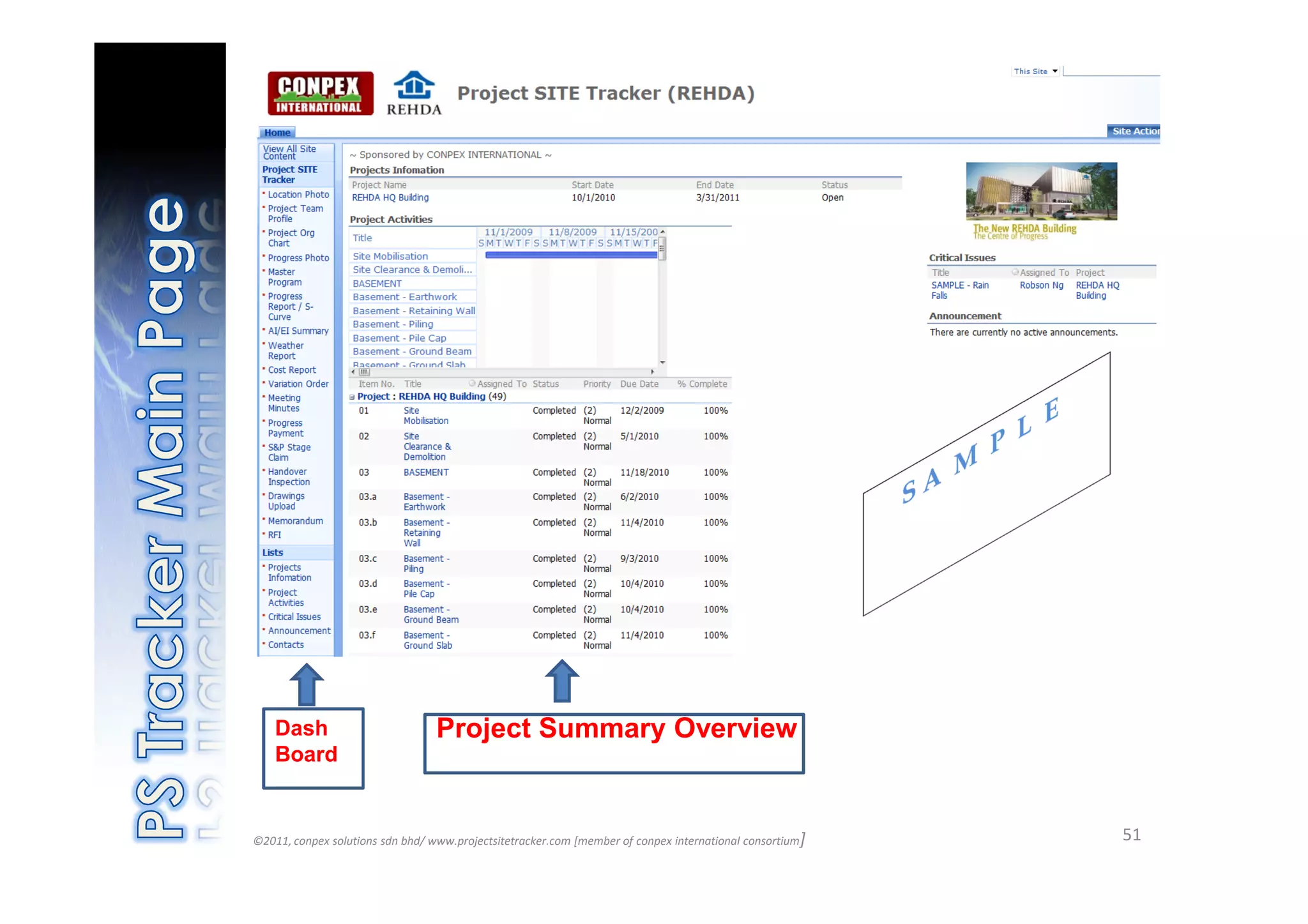Image resolution: width=1308 pixels, height=924 pixels.
Task: Open the Contacts list
Action: [285, 645]
